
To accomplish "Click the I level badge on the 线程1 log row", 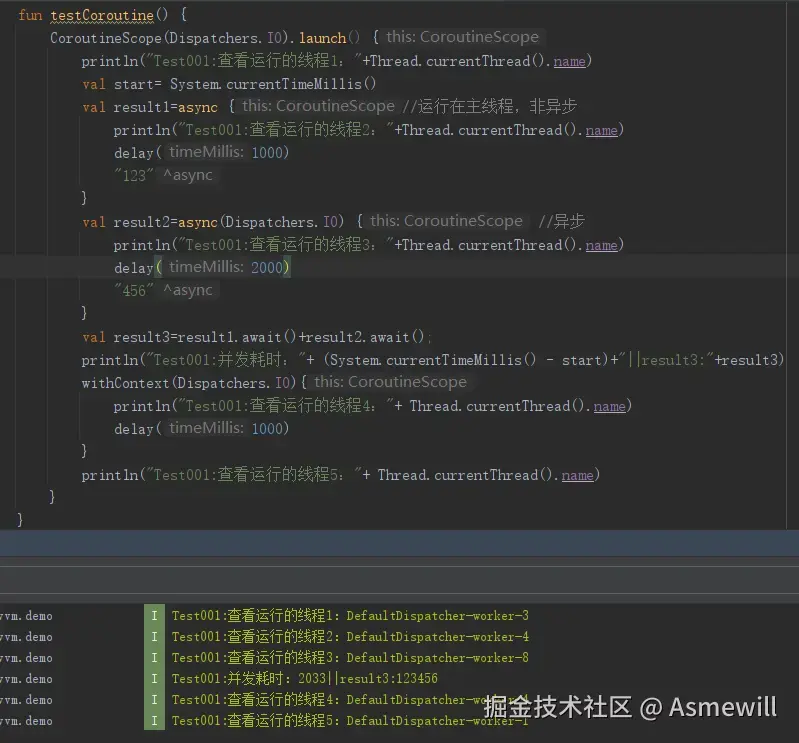I will point(154,616).
